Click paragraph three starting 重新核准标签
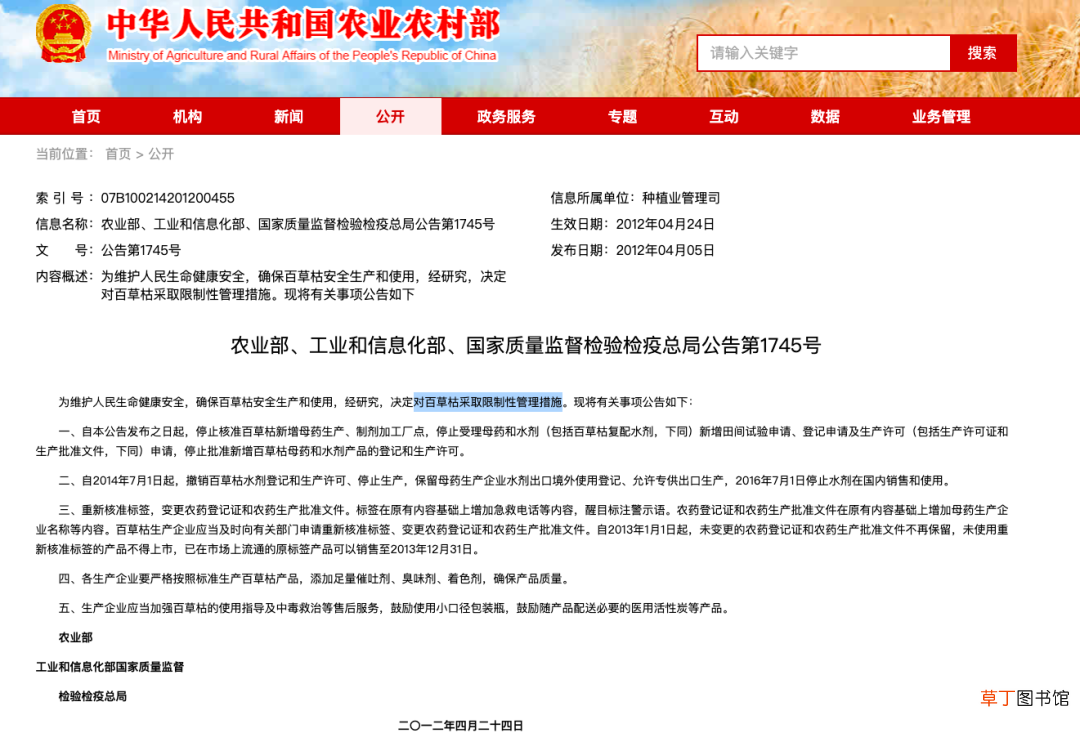Screen dimensions: 1080x733 coord(522,530)
